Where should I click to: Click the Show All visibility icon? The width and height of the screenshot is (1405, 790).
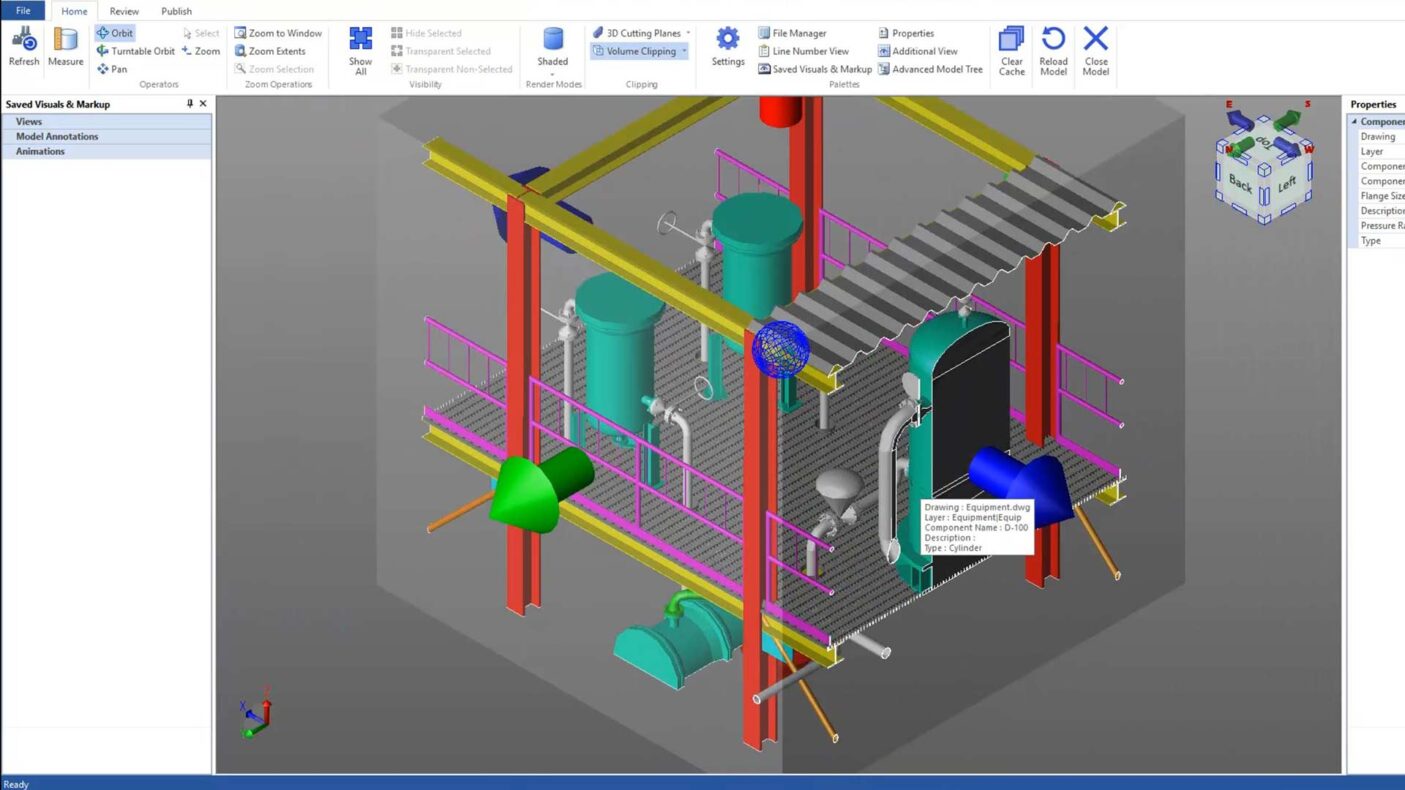click(x=360, y=50)
